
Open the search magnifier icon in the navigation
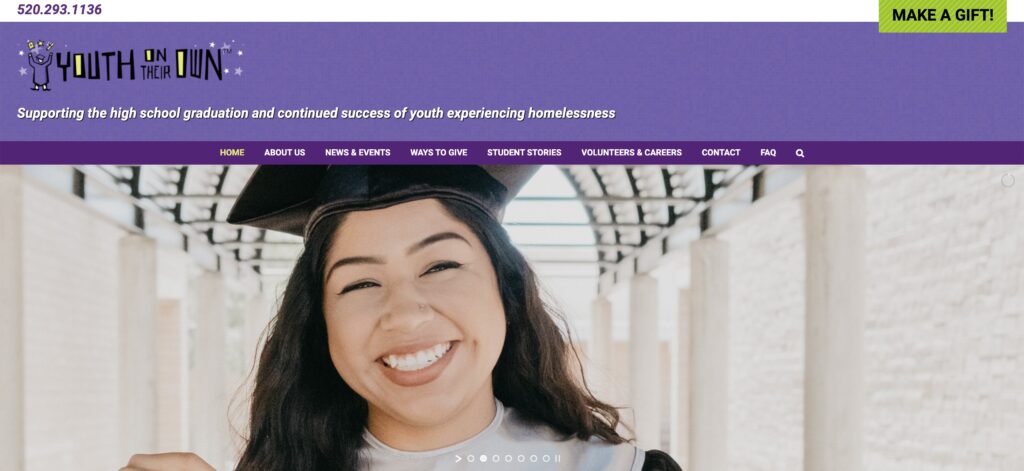pos(799,153)
